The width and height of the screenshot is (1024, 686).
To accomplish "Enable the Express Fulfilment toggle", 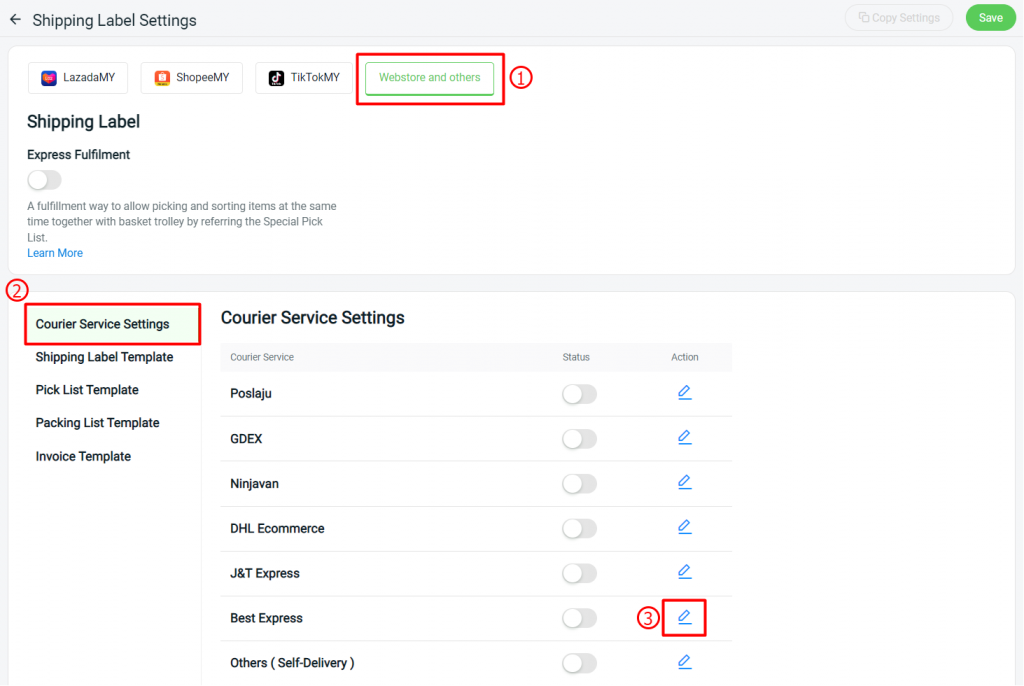I will coord(44,180).
